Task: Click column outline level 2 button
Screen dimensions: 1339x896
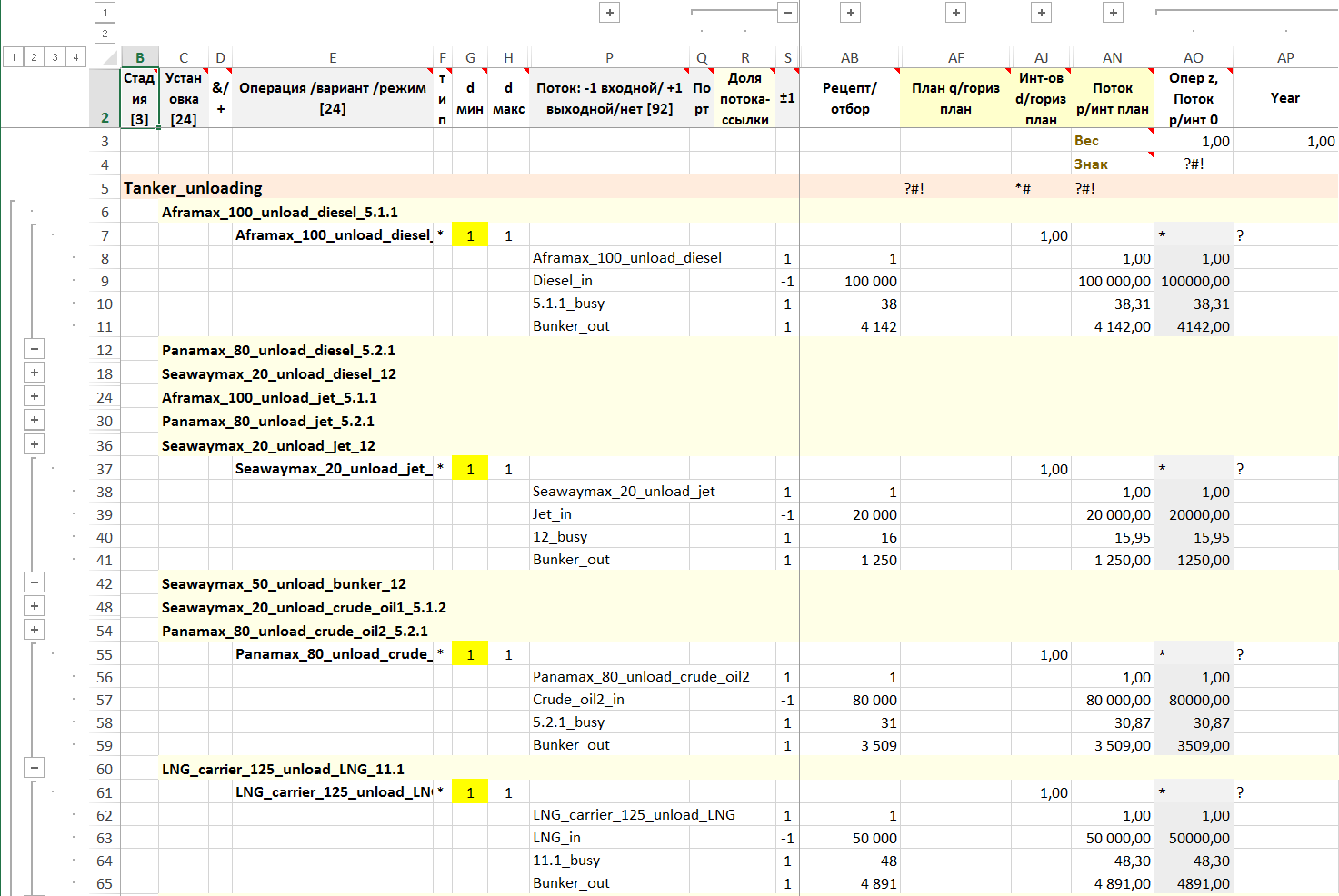Action: pos(105,34)
